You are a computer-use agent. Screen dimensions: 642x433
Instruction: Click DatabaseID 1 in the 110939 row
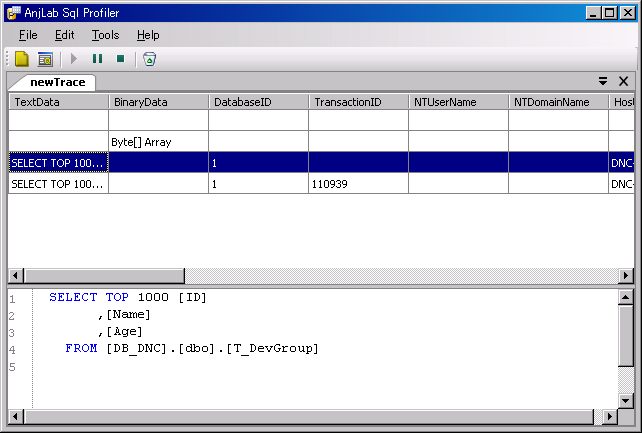click(x=258, y=184)
